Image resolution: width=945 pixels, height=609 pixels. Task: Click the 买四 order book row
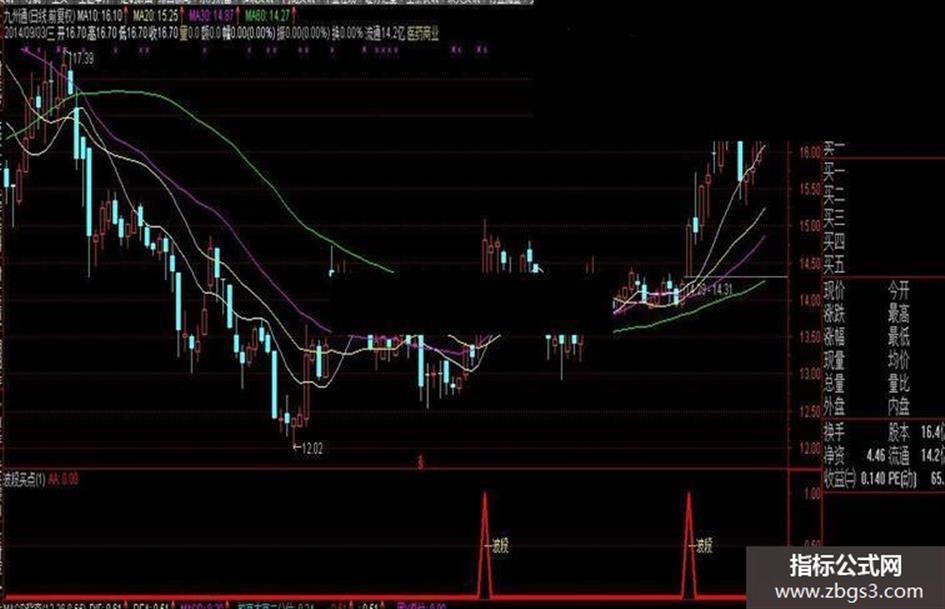point(835,241)
